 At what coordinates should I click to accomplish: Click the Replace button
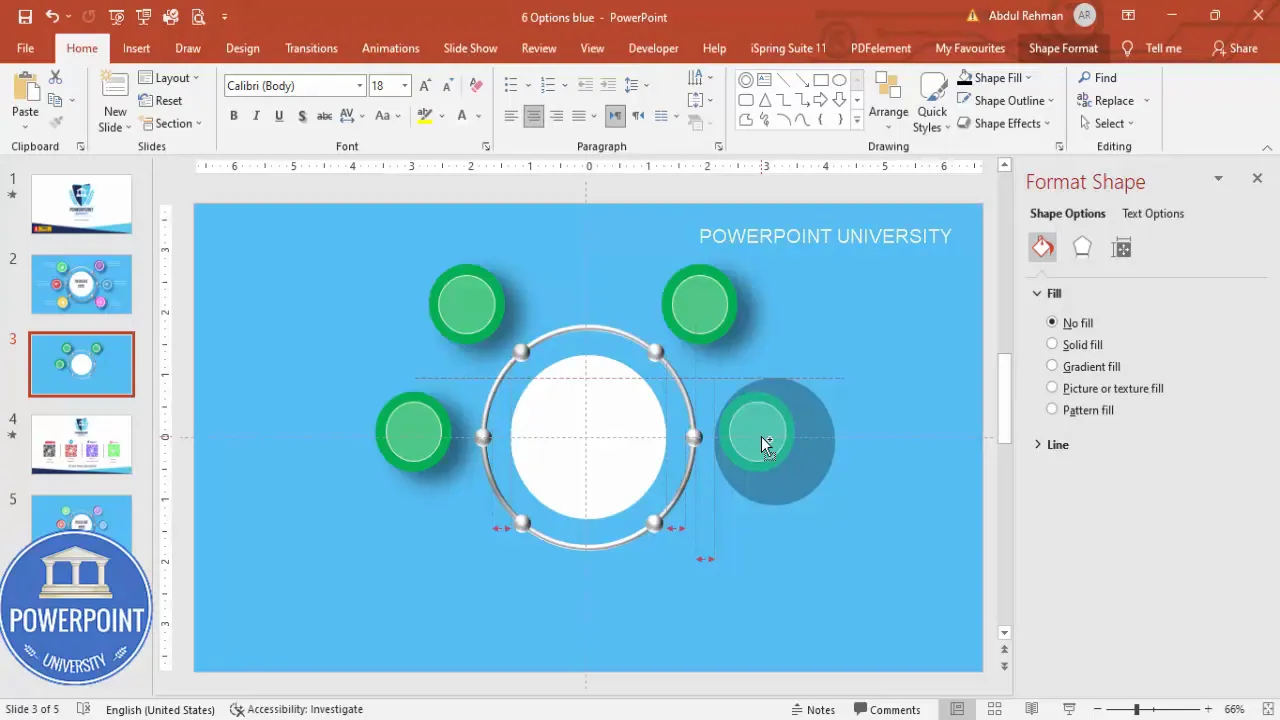click(1113, 100)
